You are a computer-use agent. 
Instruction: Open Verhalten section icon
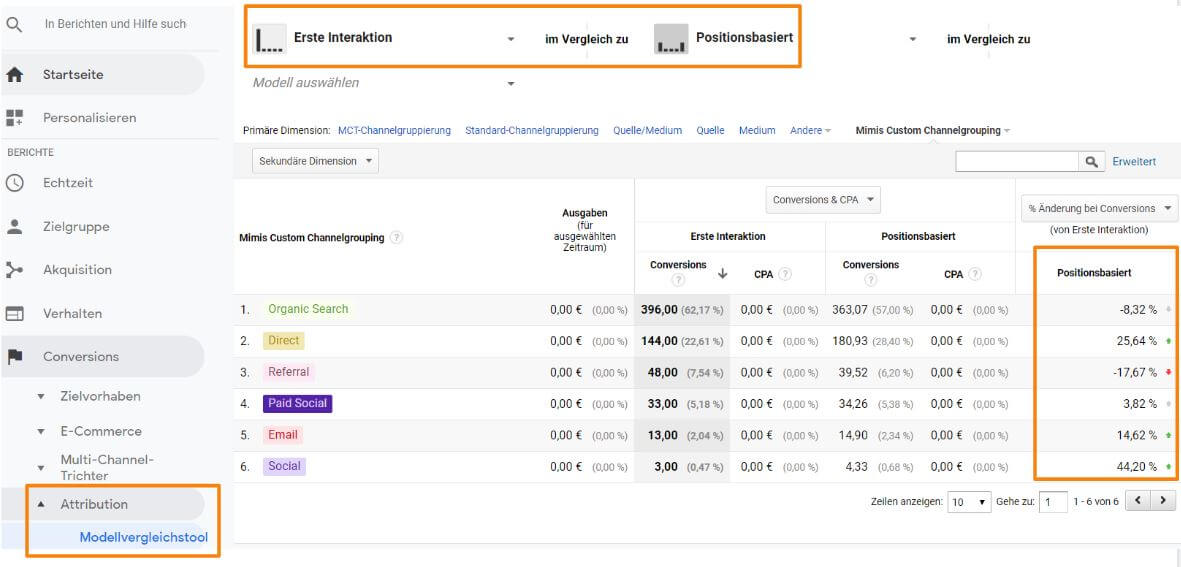(14, 314)
